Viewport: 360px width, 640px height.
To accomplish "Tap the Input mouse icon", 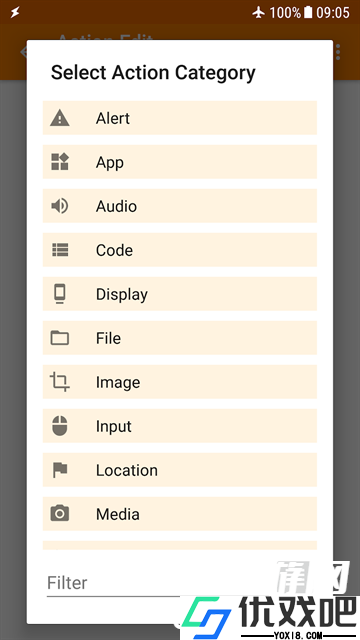I will coord(60,426).
